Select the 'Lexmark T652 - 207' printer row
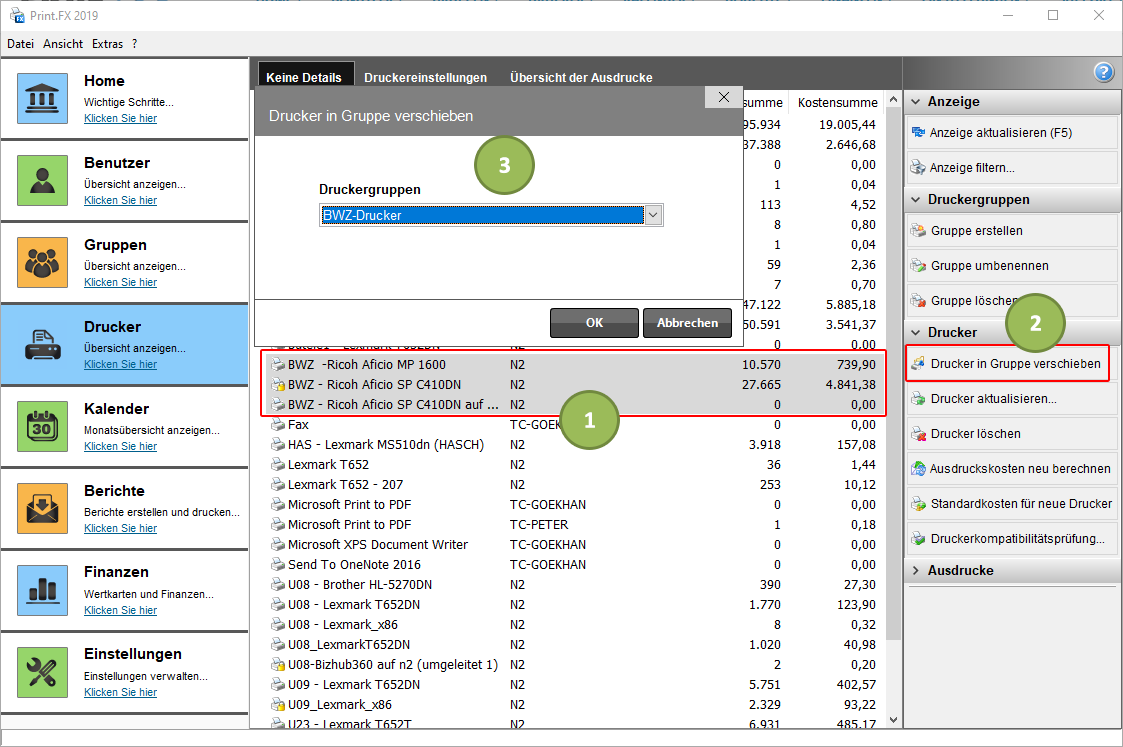Image resolution: width=1123 pixels, height=747 pixels. 574,485
